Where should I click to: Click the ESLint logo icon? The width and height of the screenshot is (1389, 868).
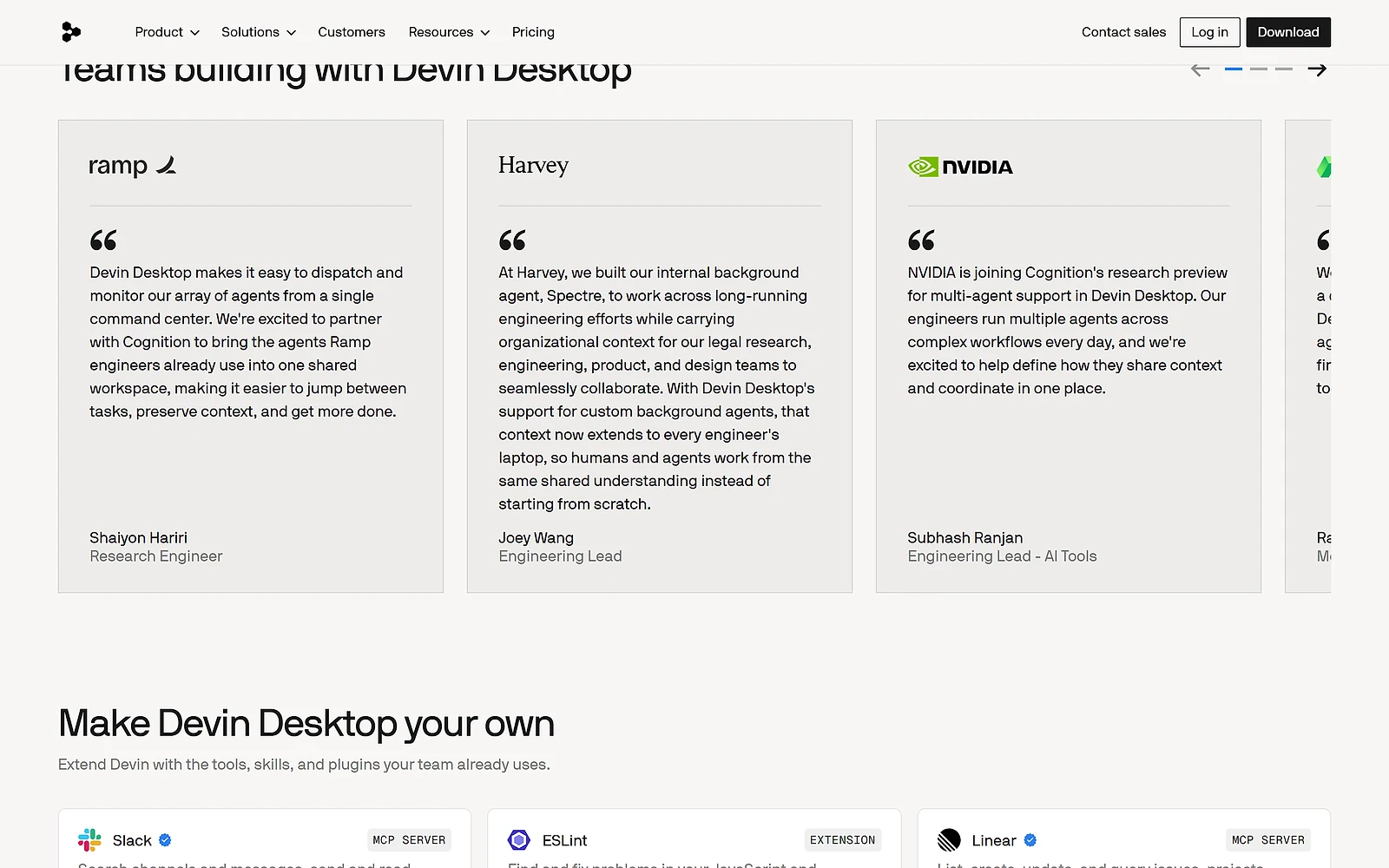click(x=519, y=840)
